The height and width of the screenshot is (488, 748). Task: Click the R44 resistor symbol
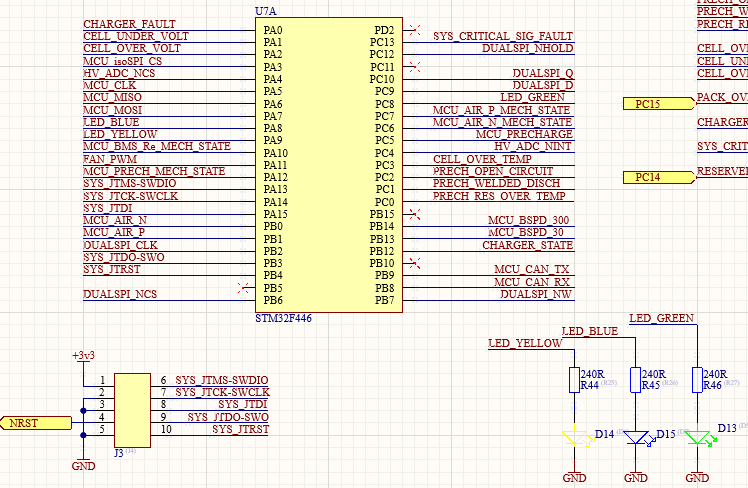(574, 380)
